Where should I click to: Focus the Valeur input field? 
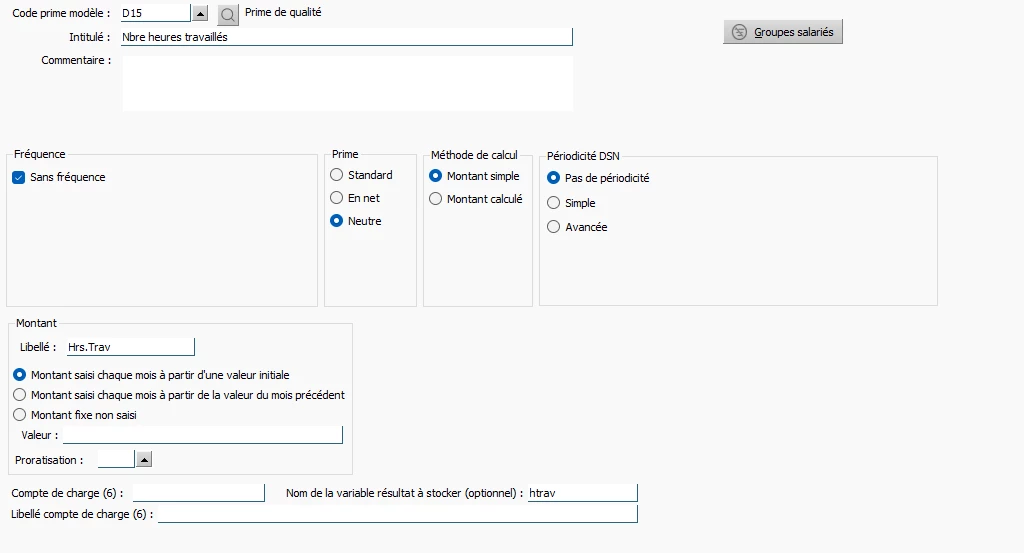[x=202, y=435]
